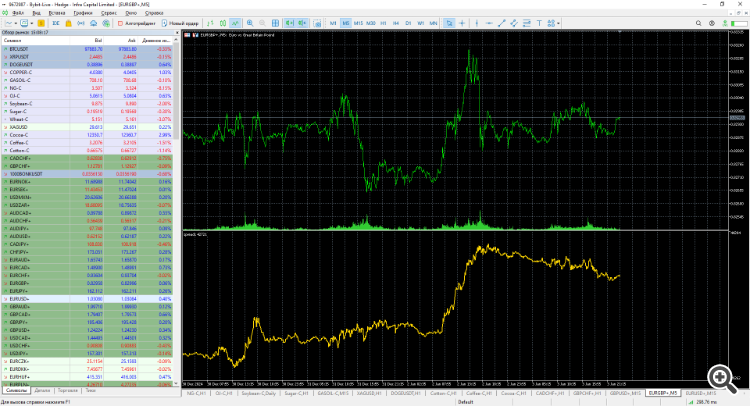
Task: Select the D1 timeframe
Action: pyautogui.click(x=408, y=23)
